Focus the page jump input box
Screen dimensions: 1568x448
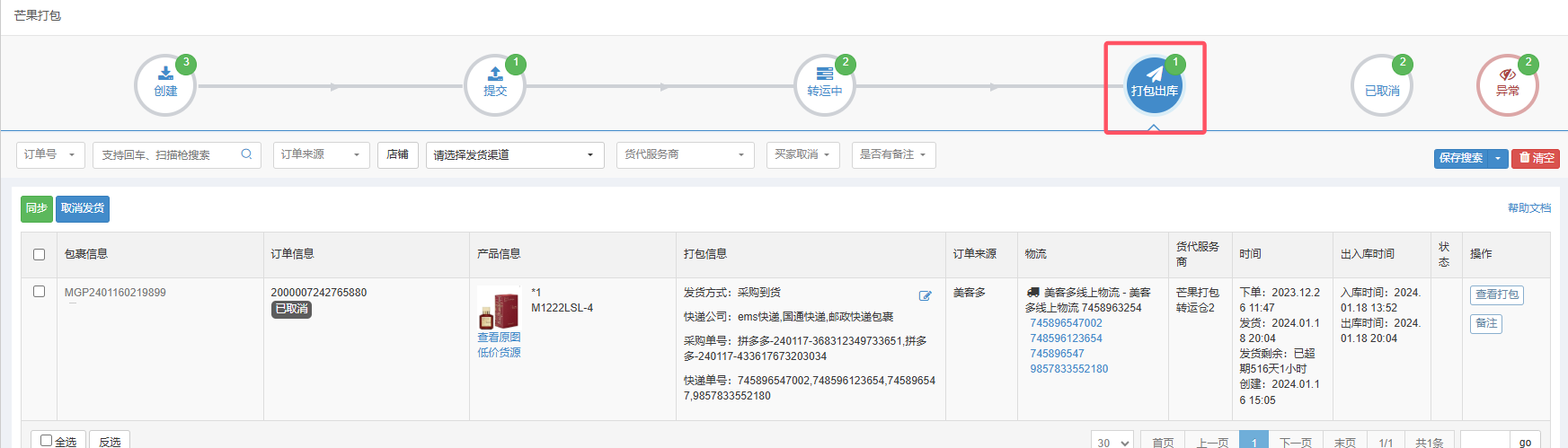pos(1486,441)
